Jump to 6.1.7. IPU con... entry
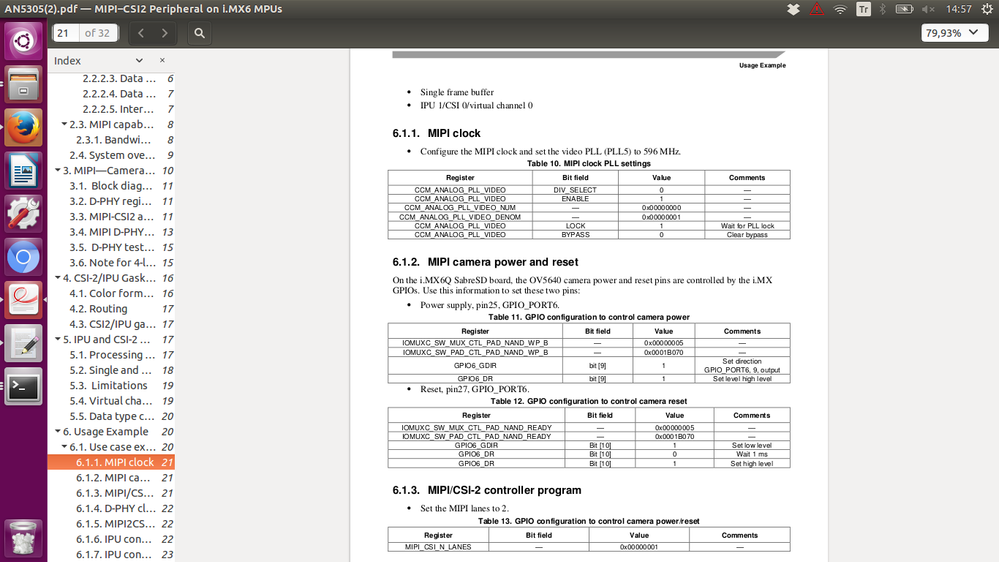This screenshot has height=562, width=999. click(x=111, y=554)
